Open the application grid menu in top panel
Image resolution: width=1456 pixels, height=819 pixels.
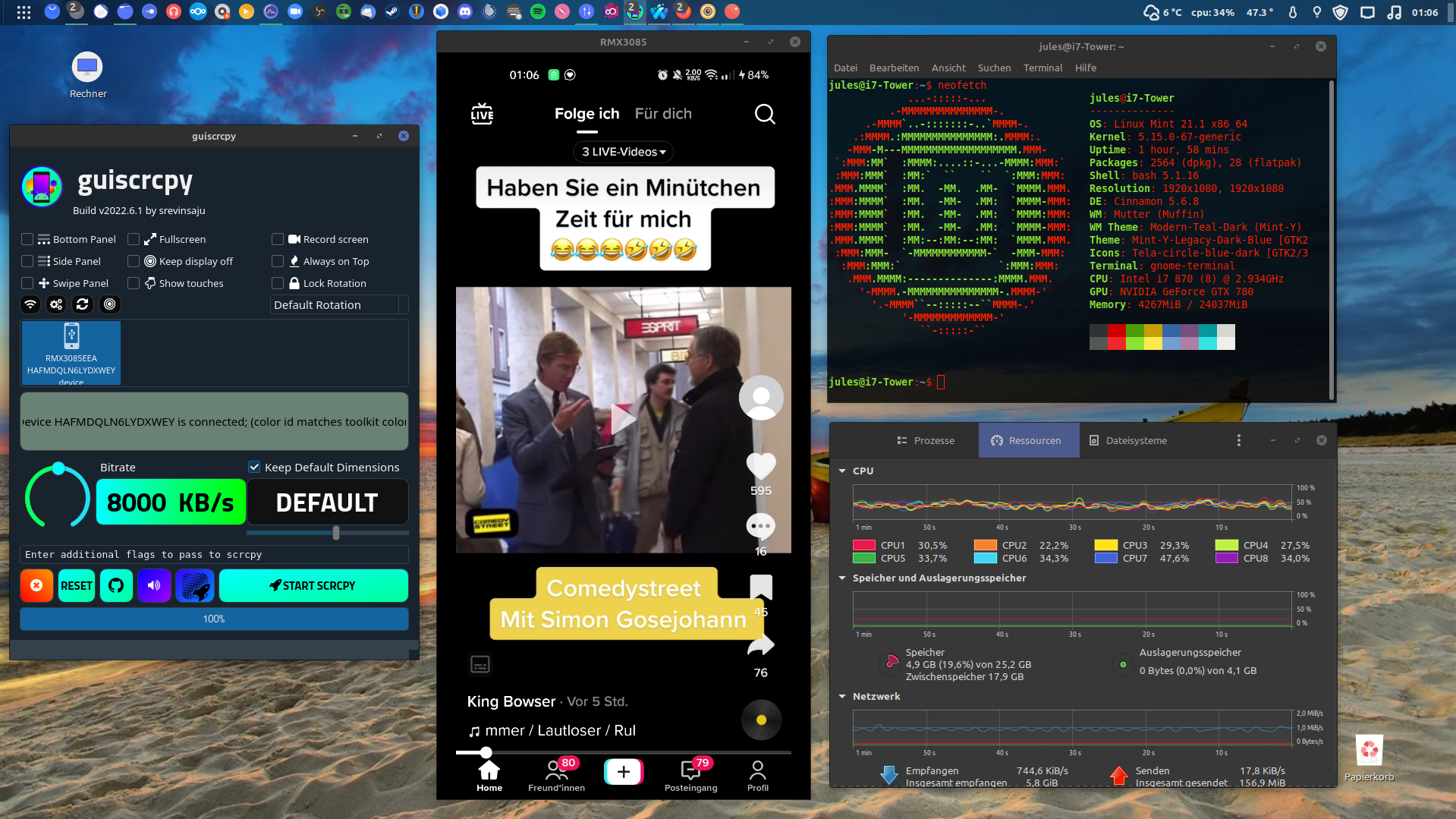pyautogui.click(x=24, y=11)
